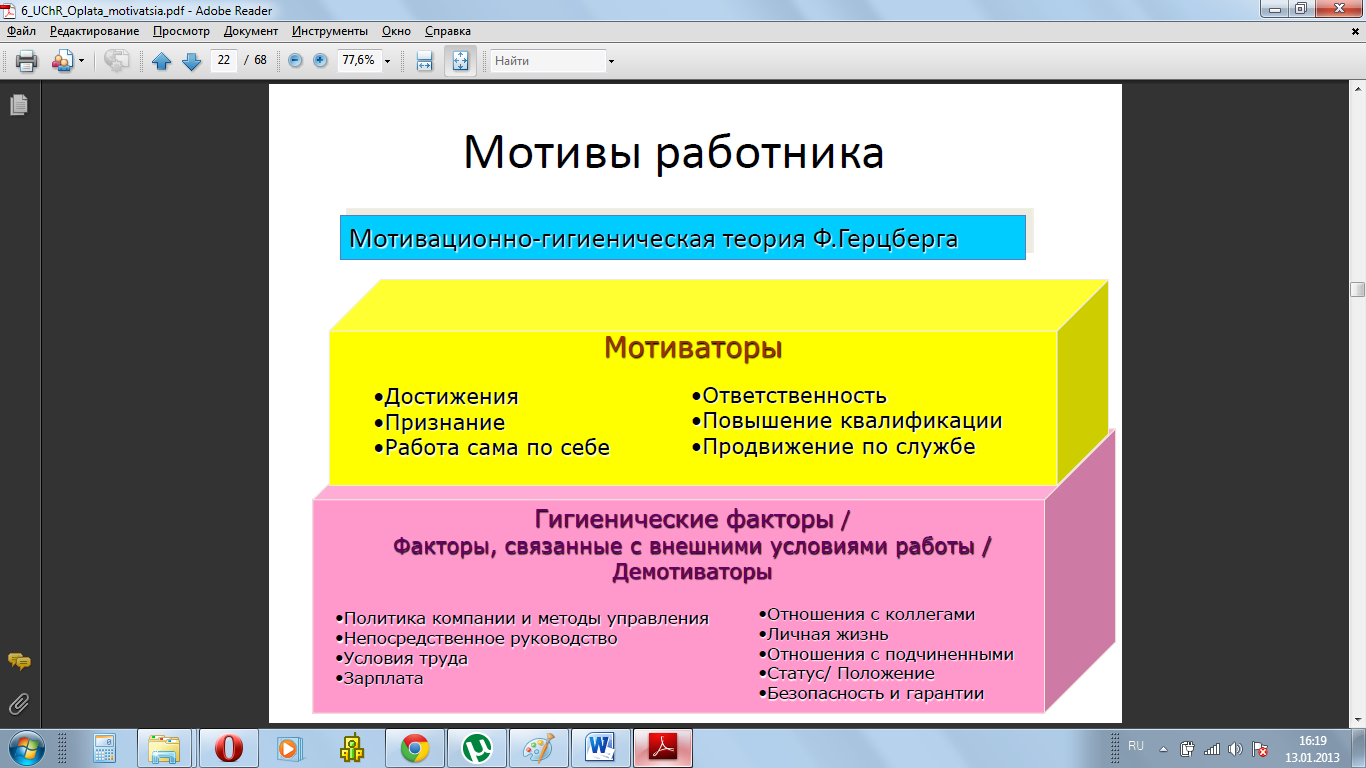Click the Action Center flag icon
This screenshot has height=768, width=1366.
(x=1260, y=748)
